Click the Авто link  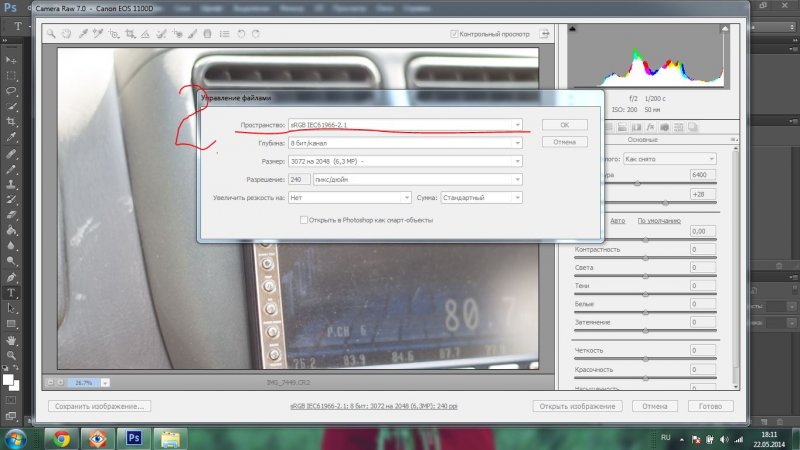click(617, 220)
